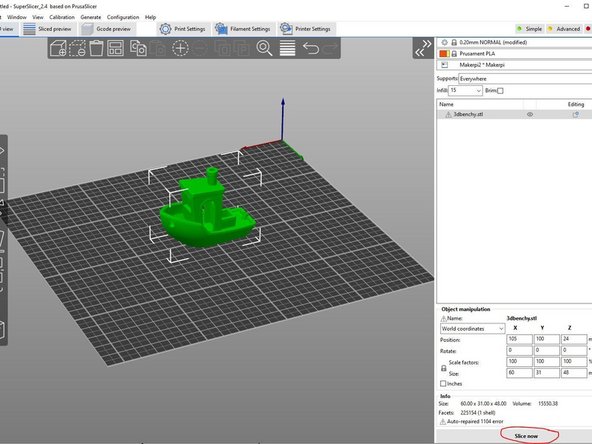Image resolution: width=592 pixels, height=444 pixels.
Task: Click the Editing column header
Action: click(x=575, y=105)
